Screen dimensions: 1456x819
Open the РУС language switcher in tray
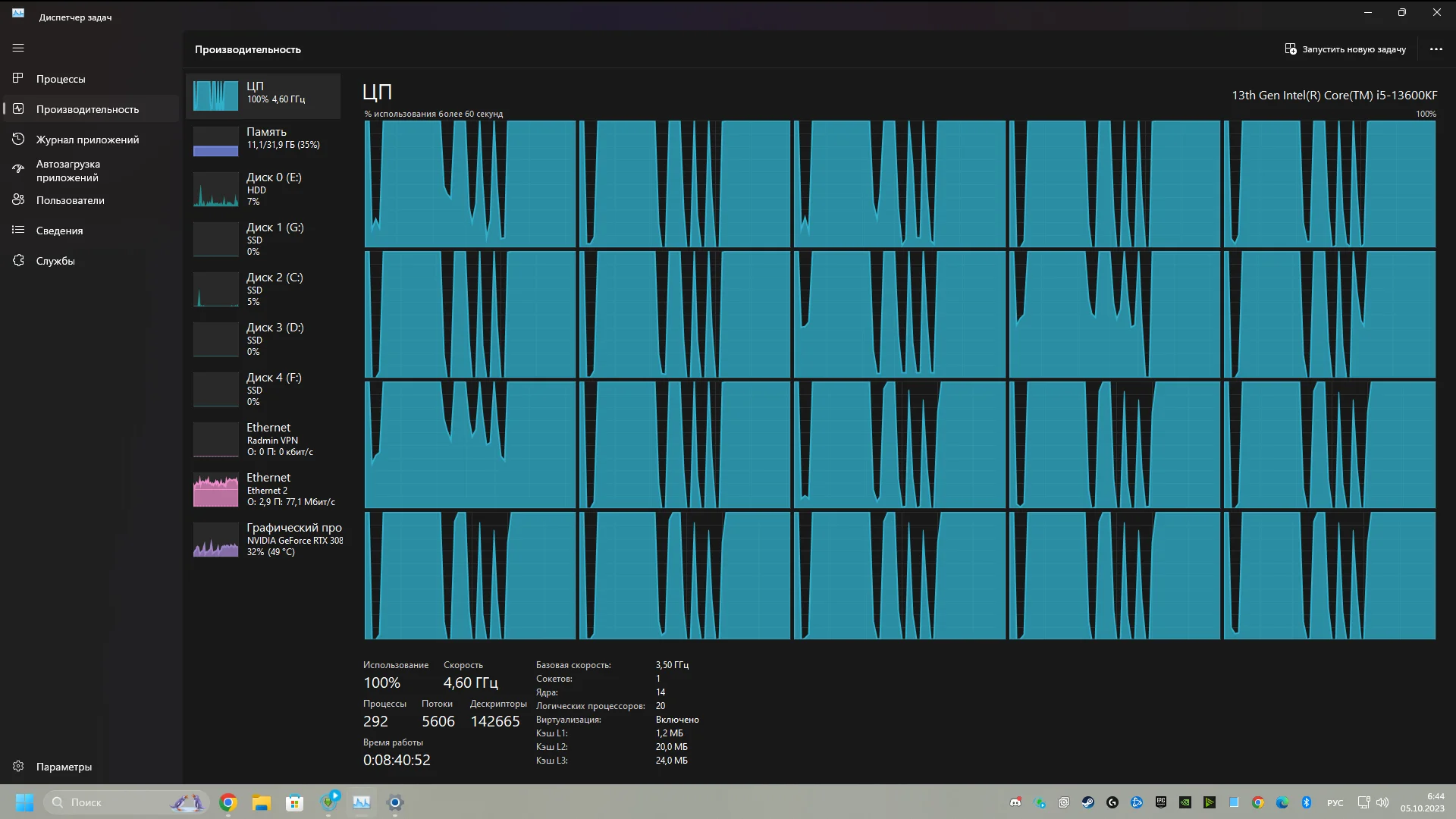(1335, 802)
